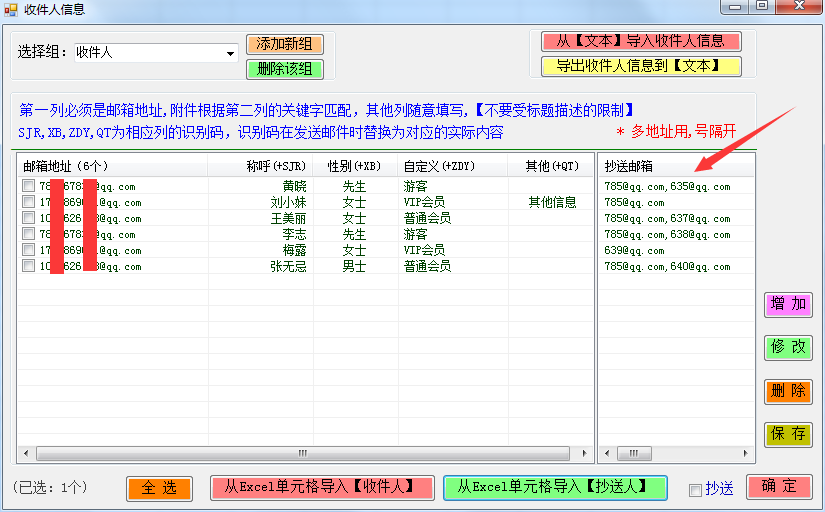Screen dimensions: 825x512
Task: Click the 抄送邮箱 scrollbar thumb
Action: [x=635, y=453]
